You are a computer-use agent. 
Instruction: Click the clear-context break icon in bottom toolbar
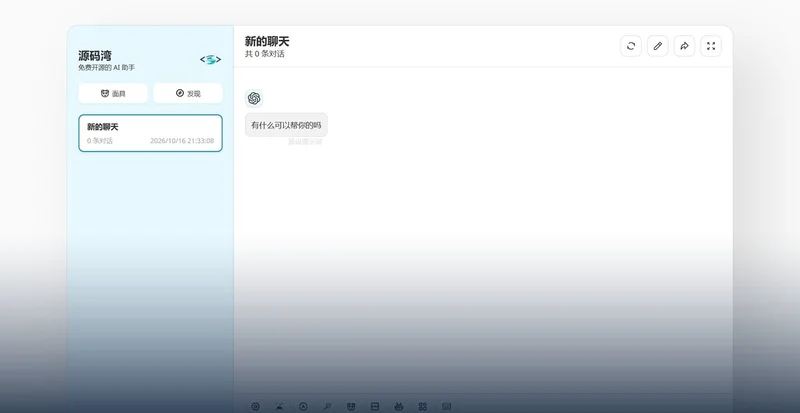click(375, 406)
